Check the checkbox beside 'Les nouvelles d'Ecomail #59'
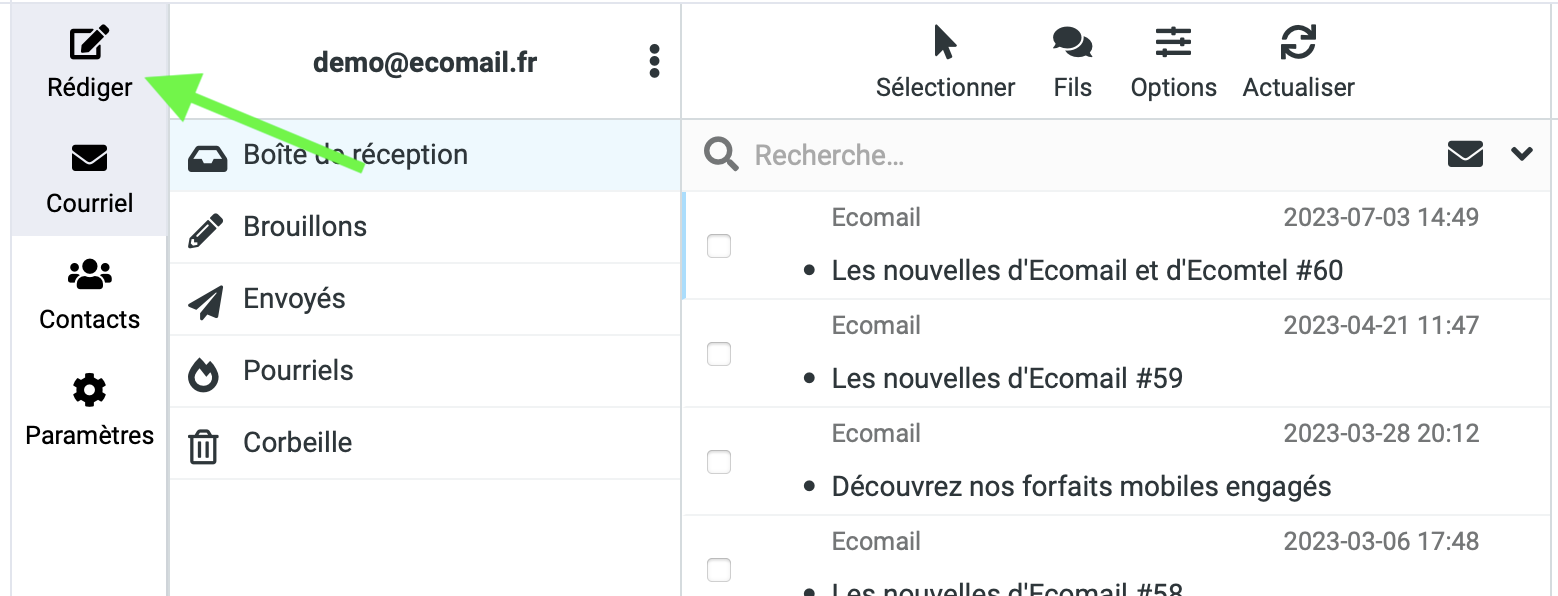Screen dimensions: 1558x596 [x=719, y=354]
